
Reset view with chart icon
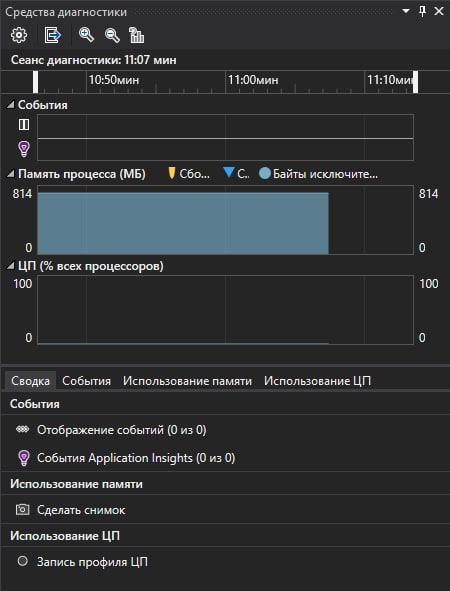[x=136, y=35]
